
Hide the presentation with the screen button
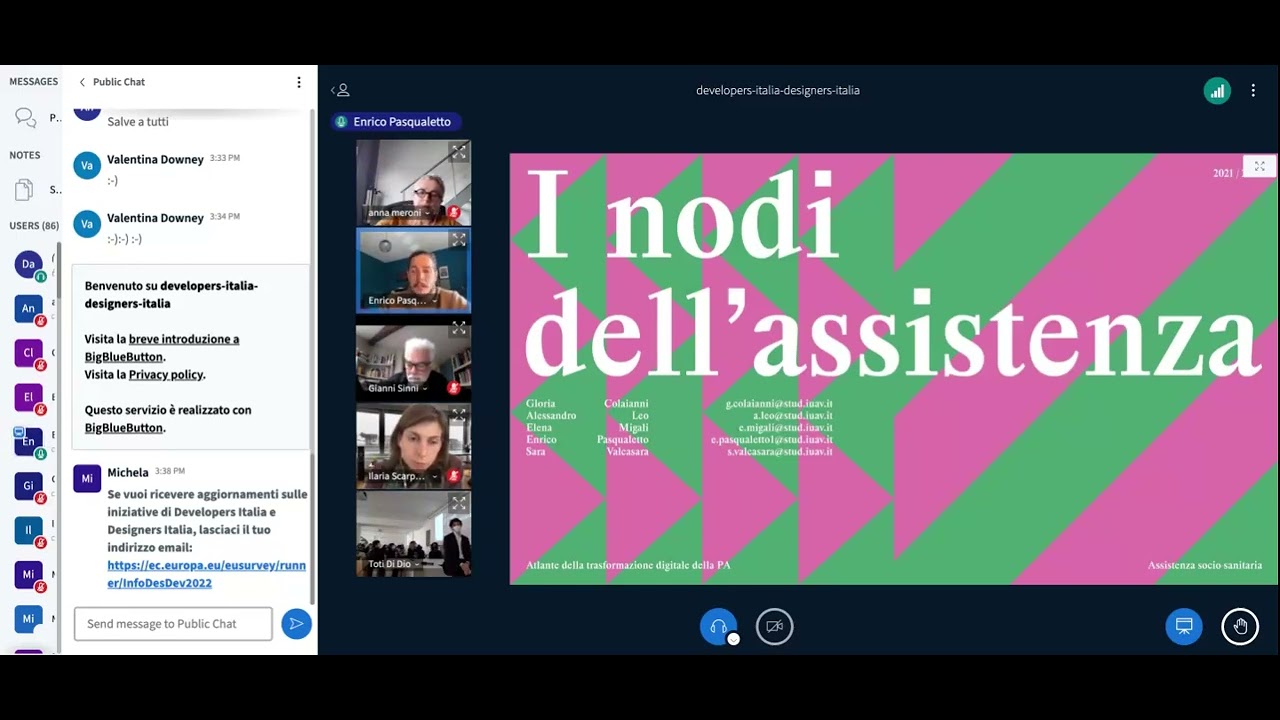pos(1184,627)
